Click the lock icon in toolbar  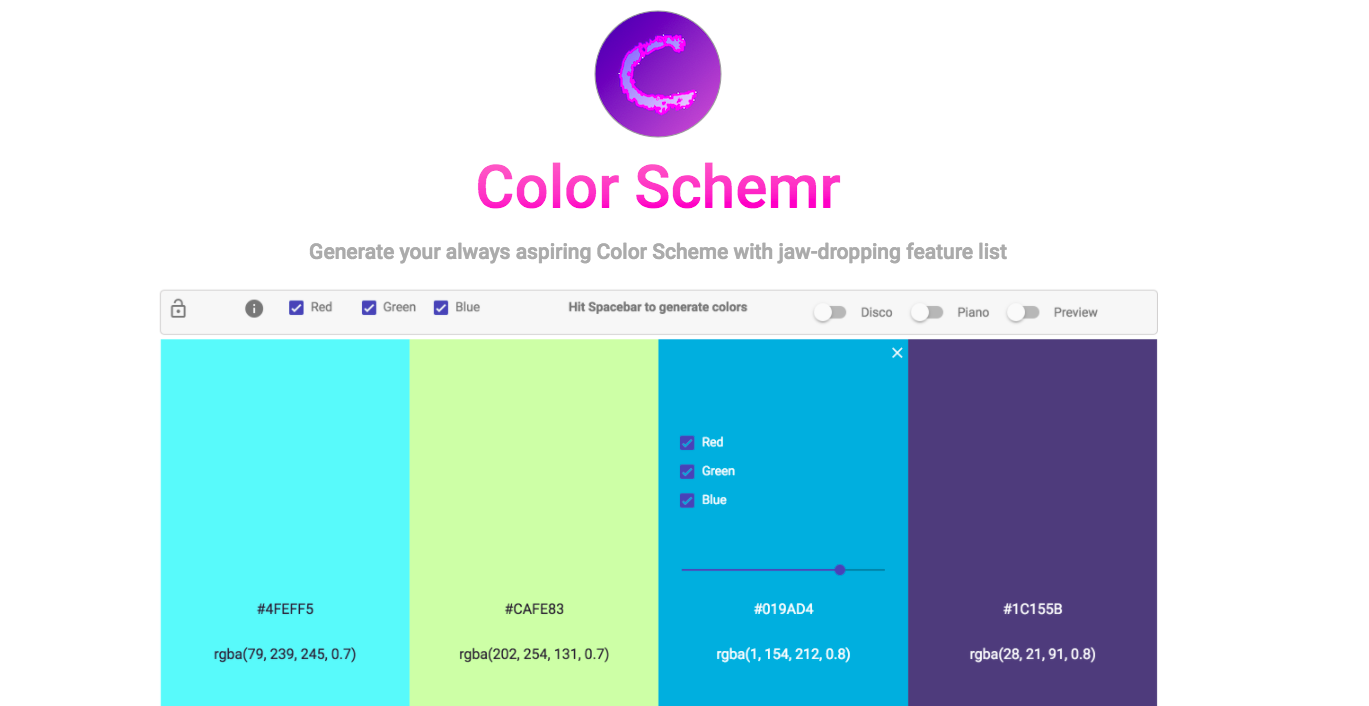point(178,308)
